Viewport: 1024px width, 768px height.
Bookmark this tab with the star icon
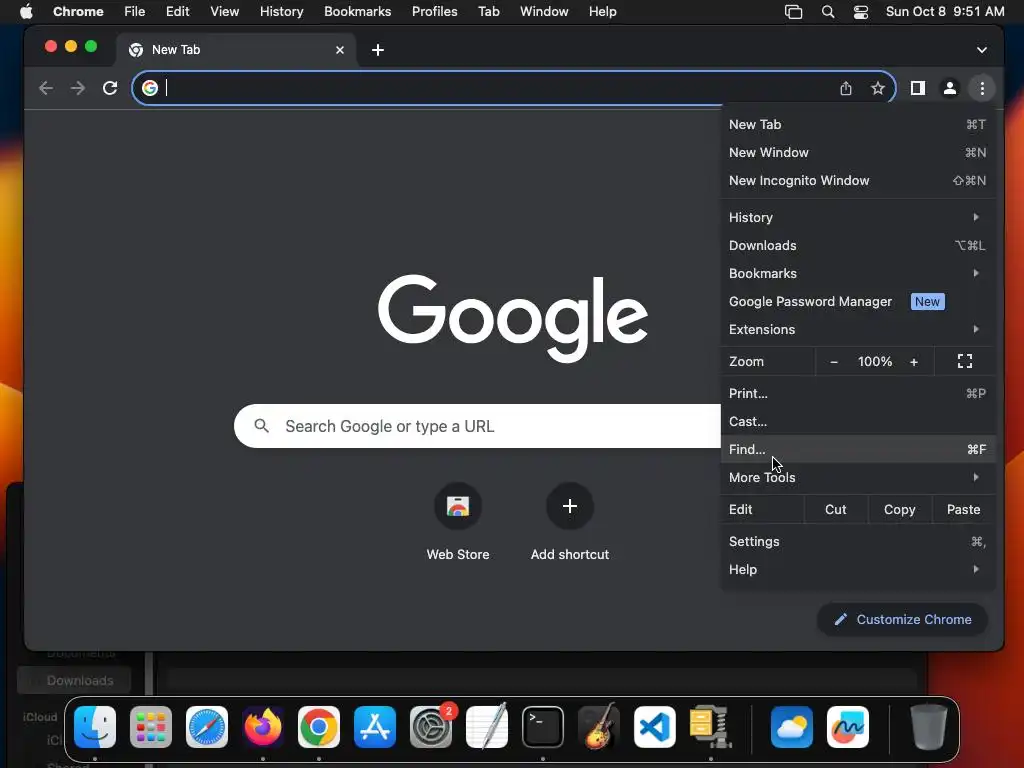878,88
